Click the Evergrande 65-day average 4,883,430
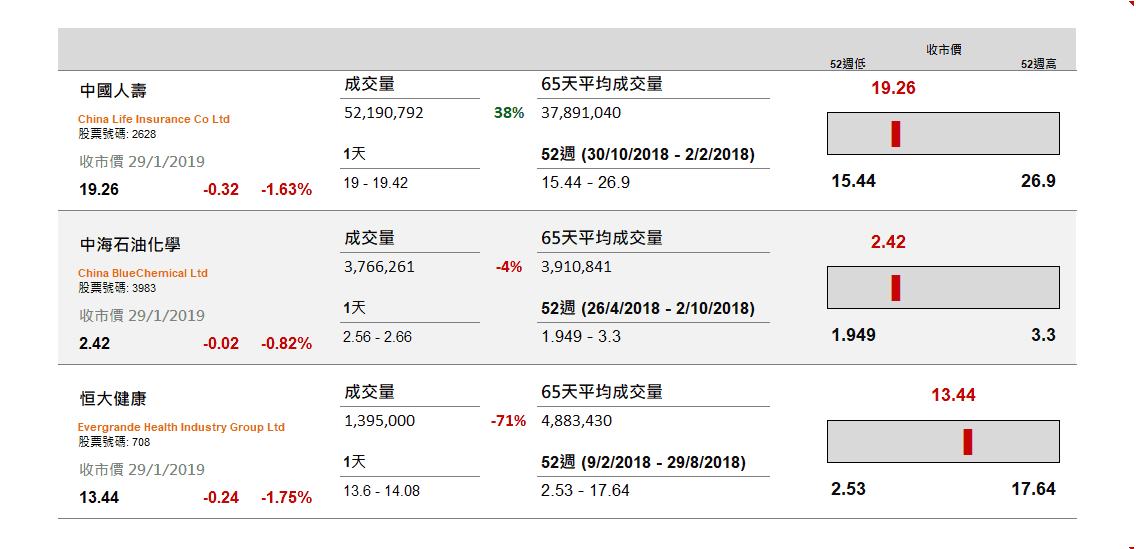 pyautogui.click(x=576, y=421)
